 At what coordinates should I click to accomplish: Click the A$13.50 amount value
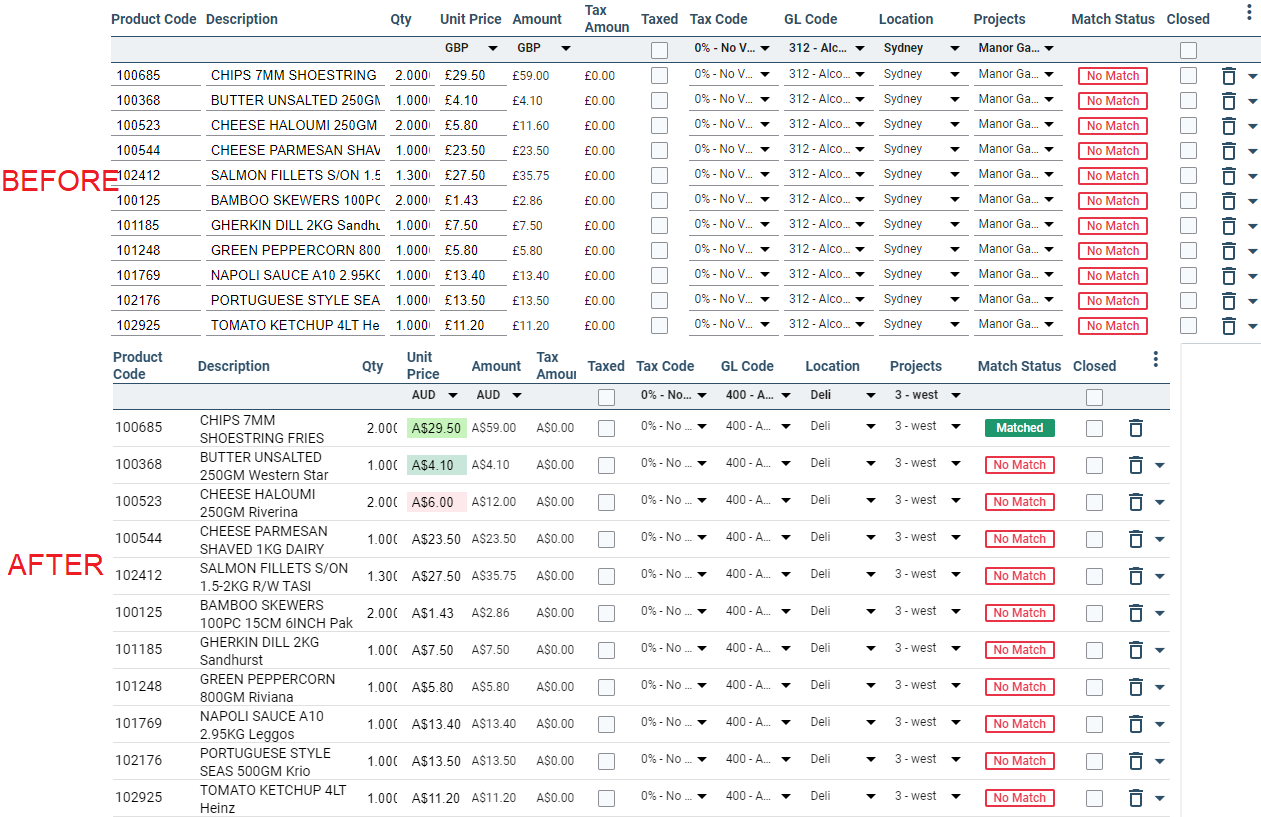494,761
